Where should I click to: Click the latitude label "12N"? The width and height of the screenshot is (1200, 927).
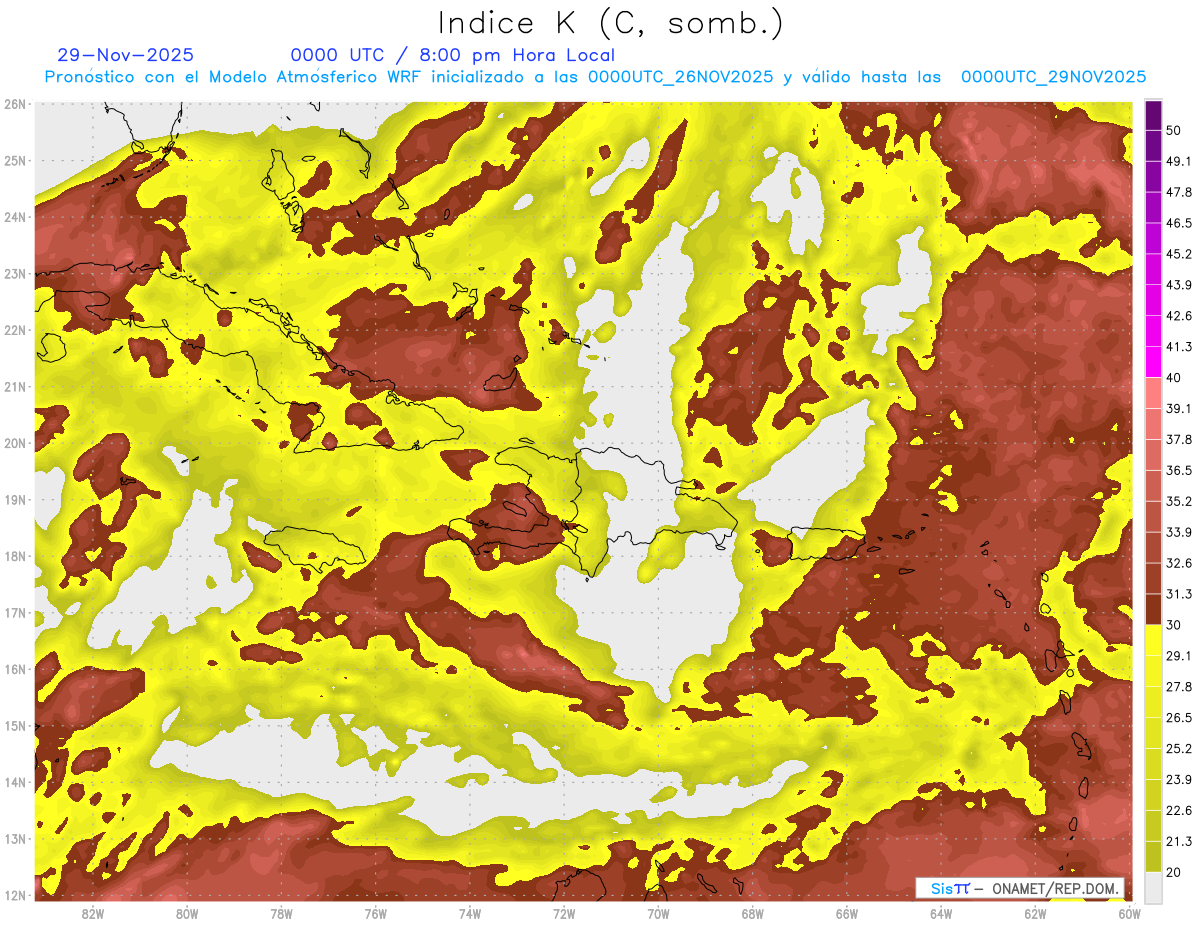pos(15,895)
